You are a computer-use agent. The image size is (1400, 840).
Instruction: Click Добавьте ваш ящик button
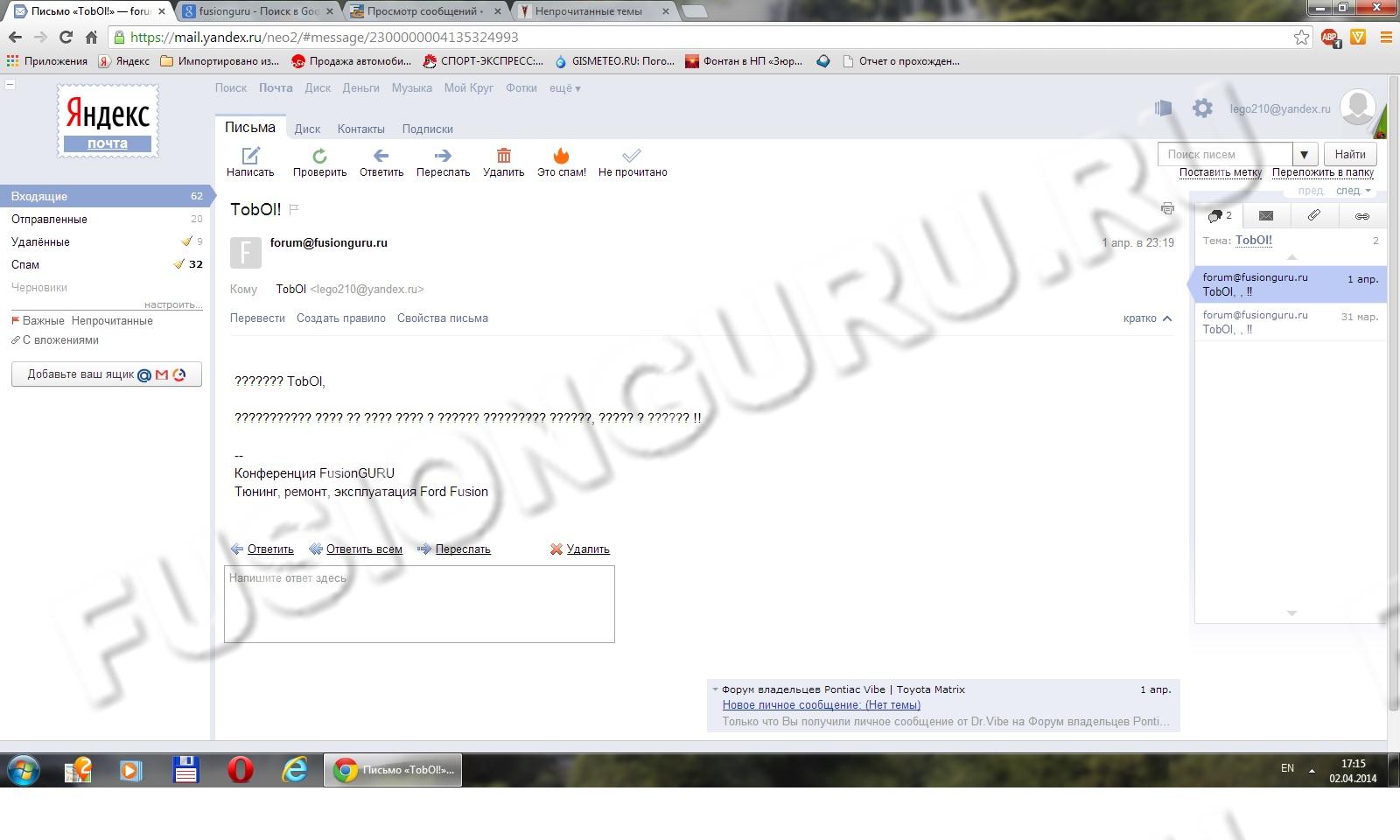(x=106, y=374)
